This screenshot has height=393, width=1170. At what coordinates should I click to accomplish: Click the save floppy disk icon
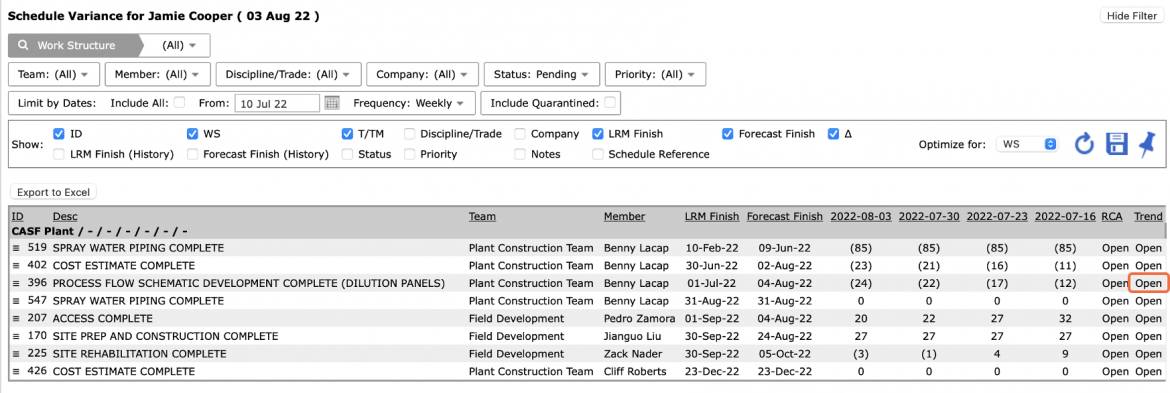tap(1116, 144)
